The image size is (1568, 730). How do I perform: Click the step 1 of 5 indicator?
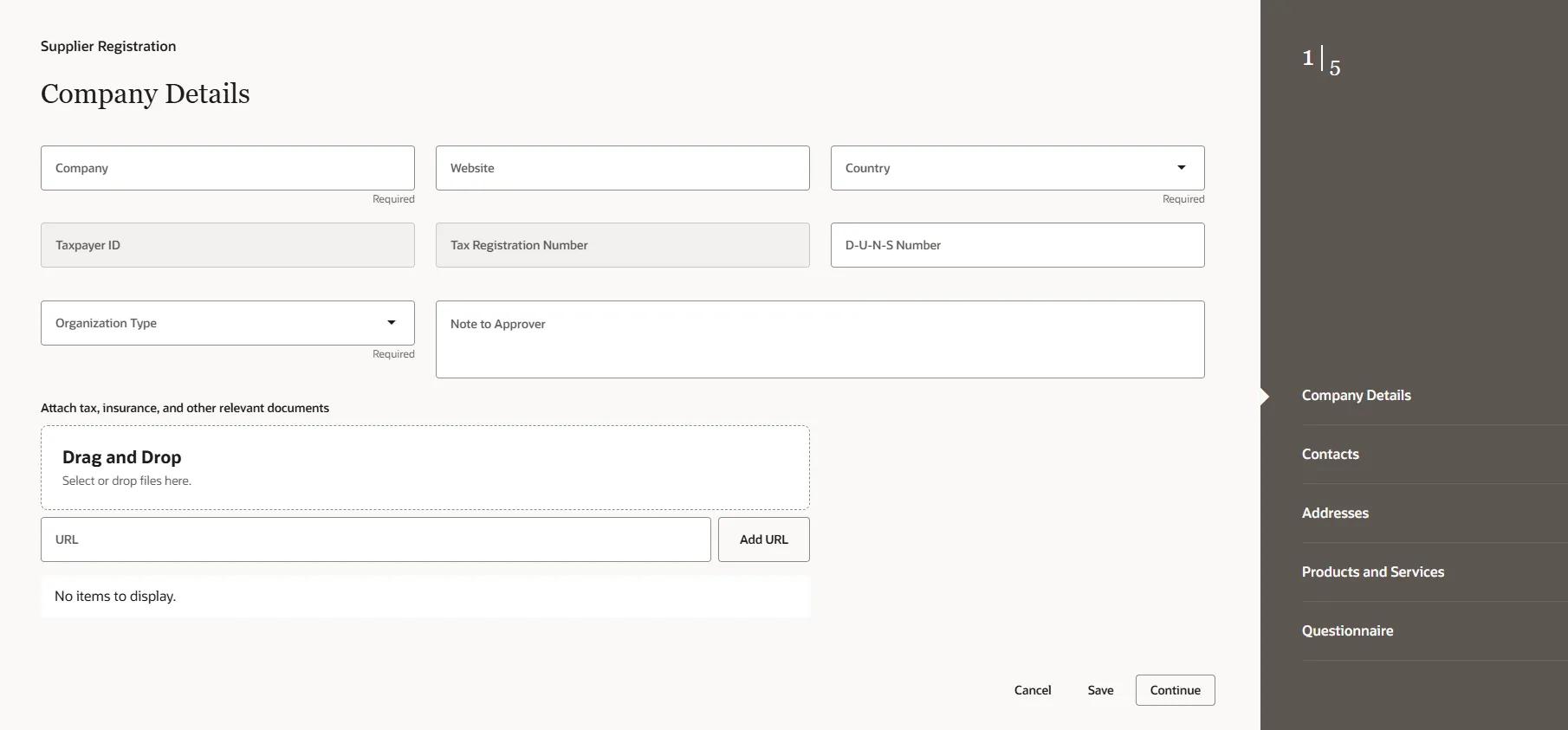(1321, 61)
